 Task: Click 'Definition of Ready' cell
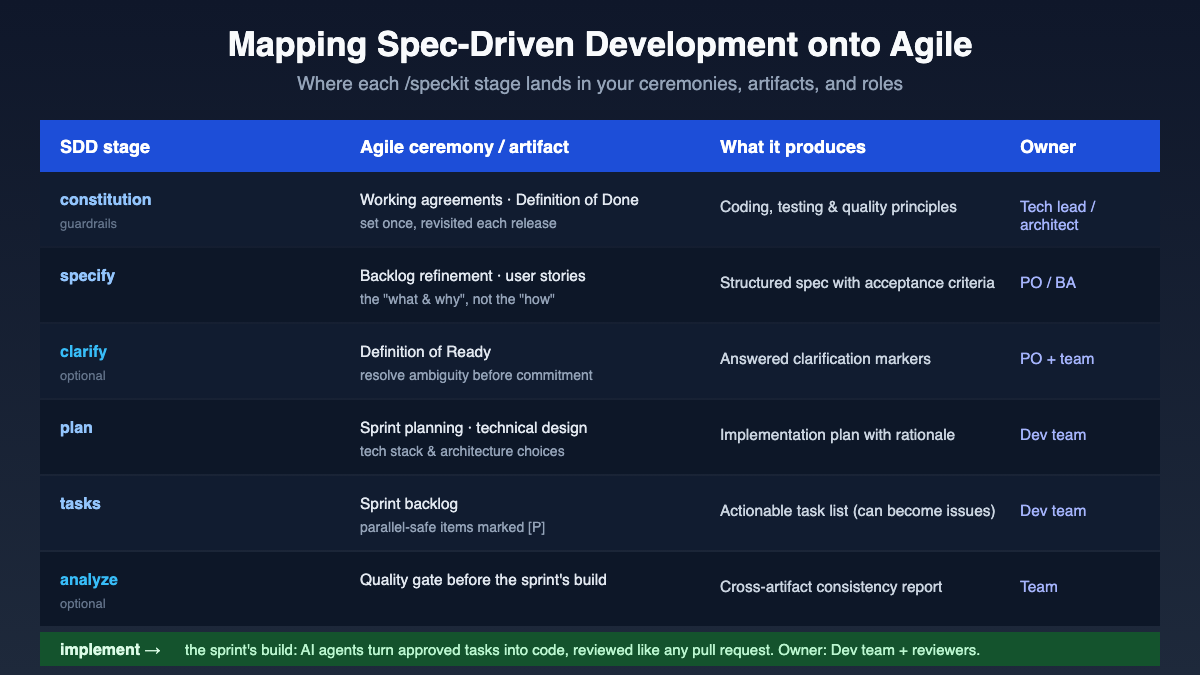426,352
